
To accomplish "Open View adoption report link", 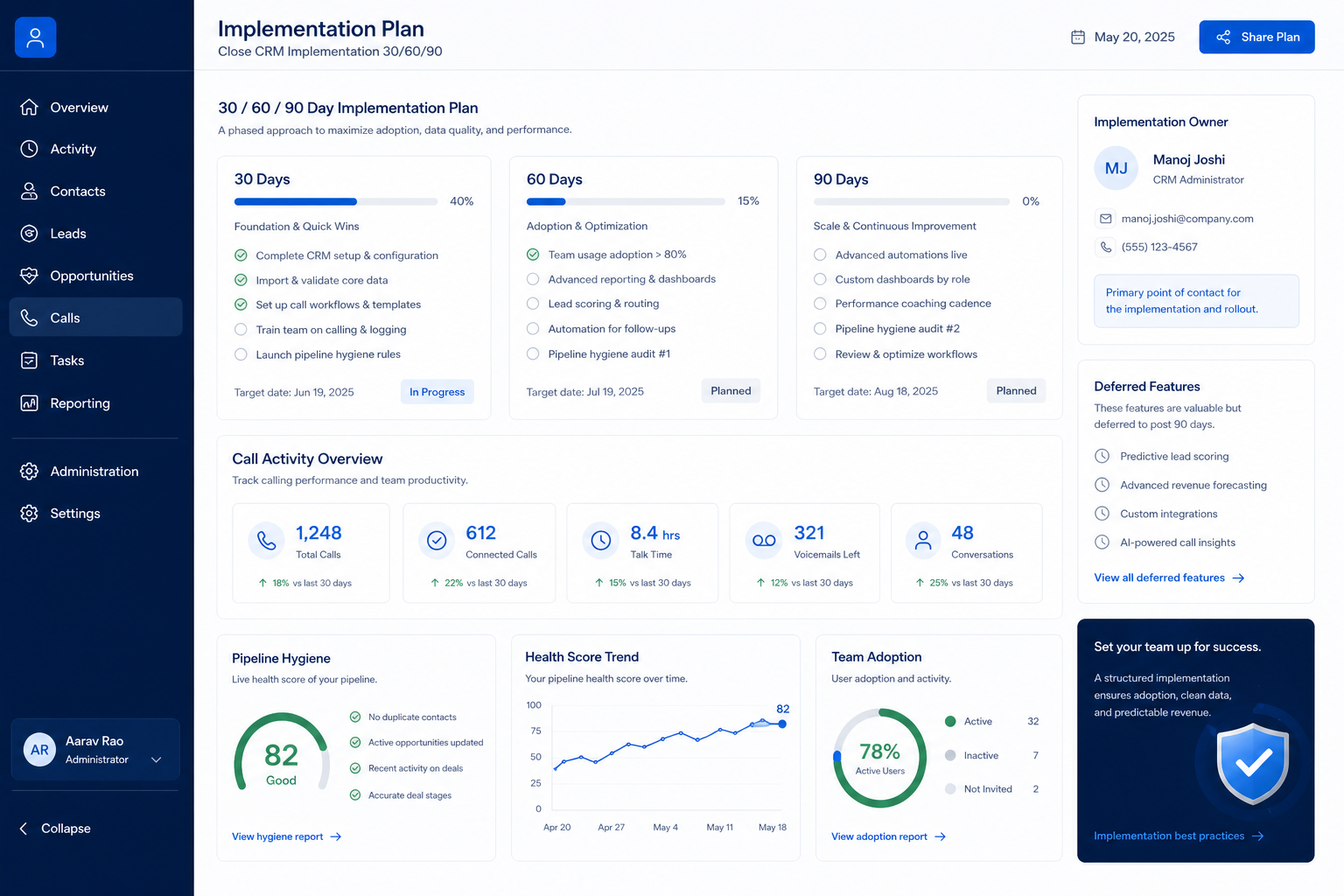I will click(x=888, y=836).
